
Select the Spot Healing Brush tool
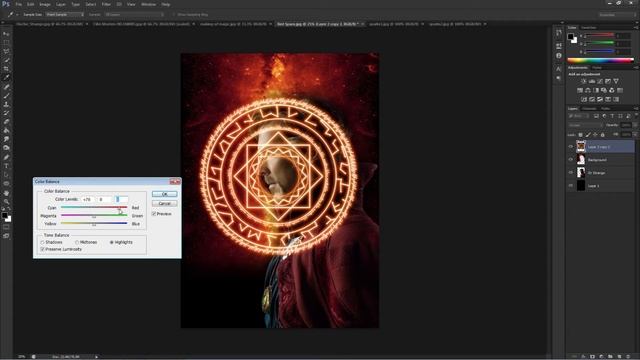6,87
